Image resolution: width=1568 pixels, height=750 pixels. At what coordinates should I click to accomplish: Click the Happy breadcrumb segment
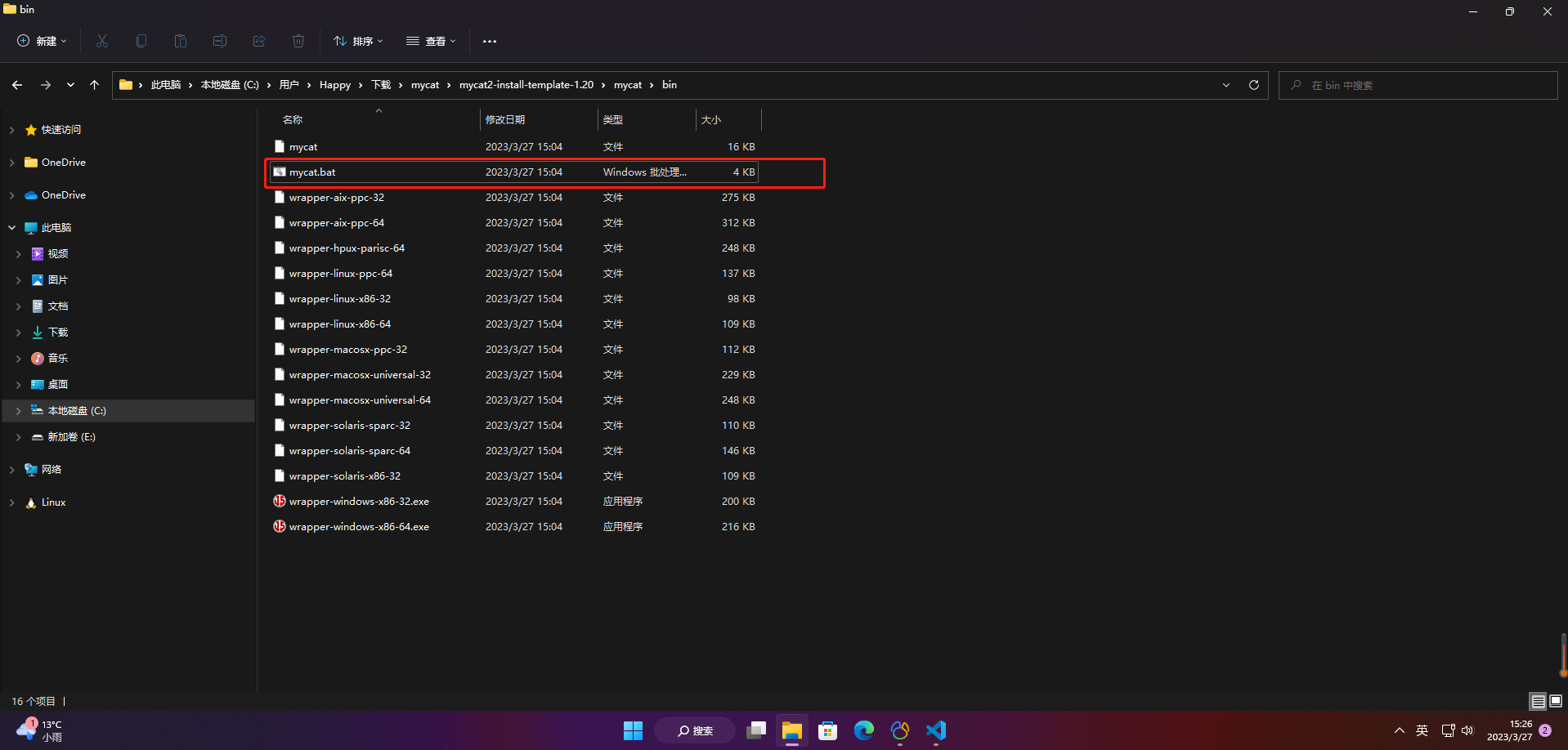[335, 85]
